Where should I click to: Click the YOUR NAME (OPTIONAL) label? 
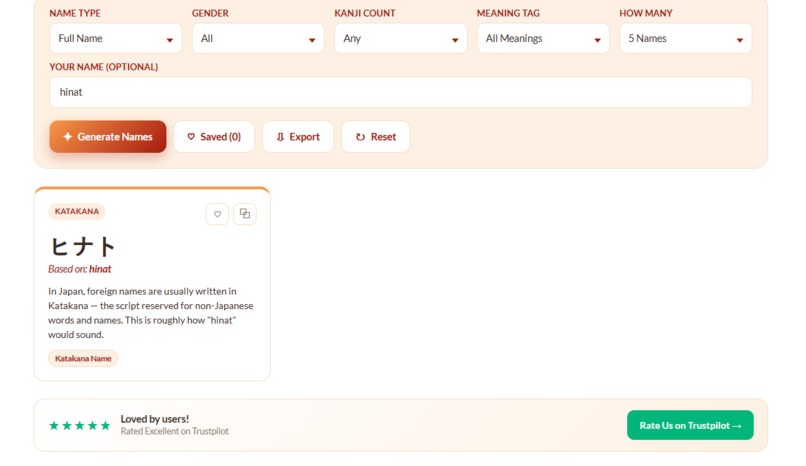click(x=104, y=67)
